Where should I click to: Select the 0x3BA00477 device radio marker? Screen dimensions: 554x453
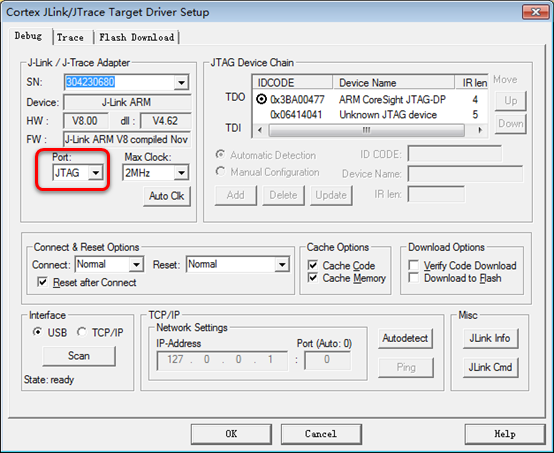click(x=261, y=99)
